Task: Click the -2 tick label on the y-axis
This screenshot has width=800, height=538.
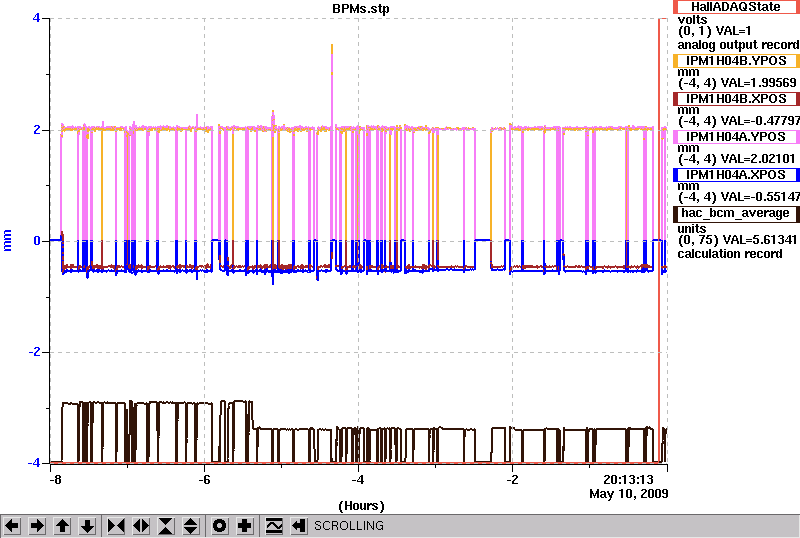Action: pos(34,352)
